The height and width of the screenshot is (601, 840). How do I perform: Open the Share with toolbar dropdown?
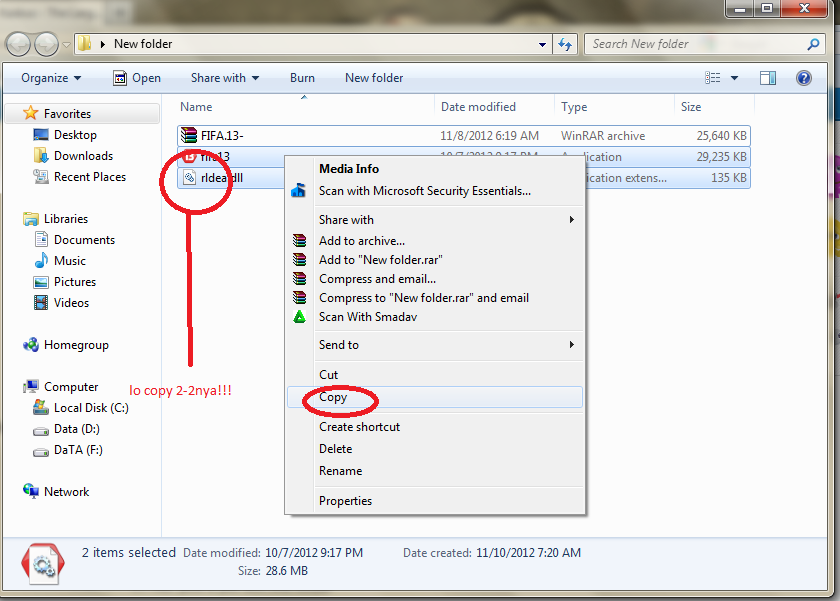pyautogui.click(x=224, y=78)
